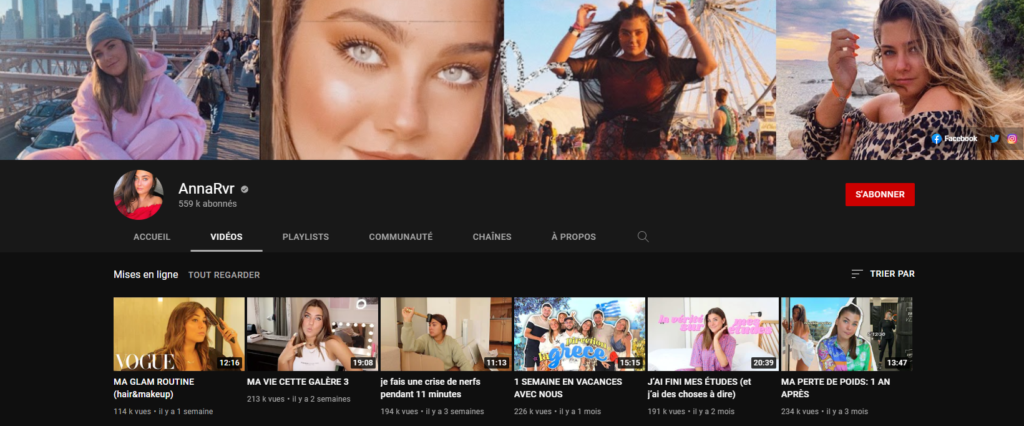The width and height of the screenshot is (1024, 426).
Task: Click the channel search magnifier icon
Action: tap(643, 237)
